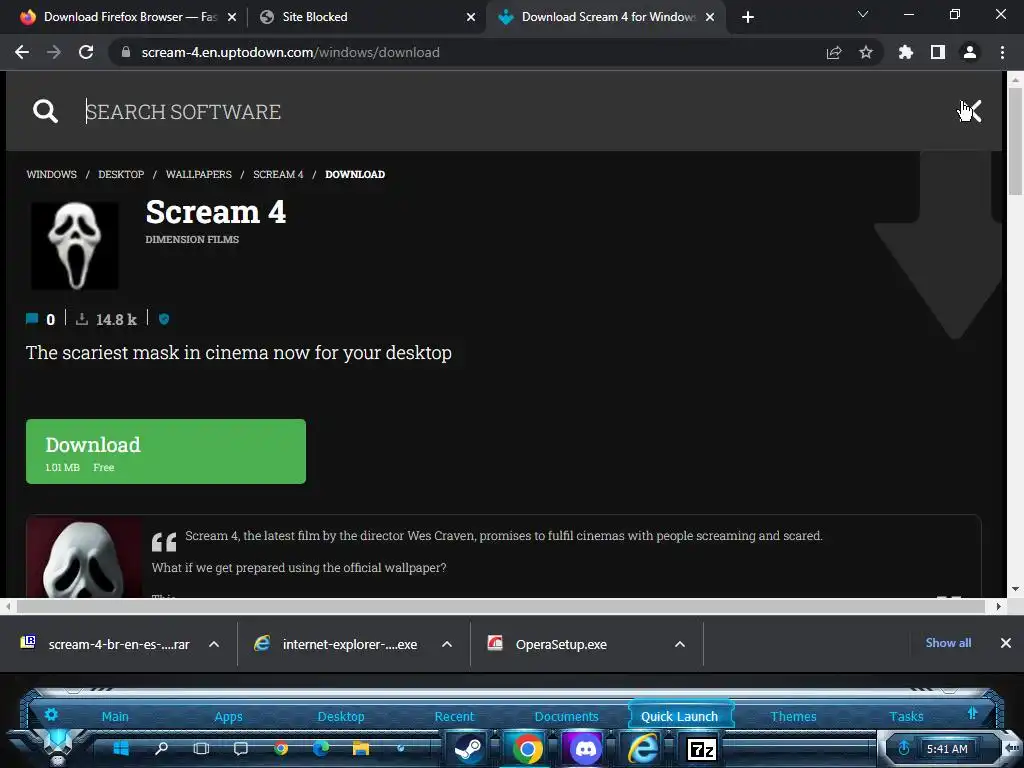The height and width of the screenshot is (768, 1024).
Task: Close the Site Blocked tab
Action: tap(471, 17)
